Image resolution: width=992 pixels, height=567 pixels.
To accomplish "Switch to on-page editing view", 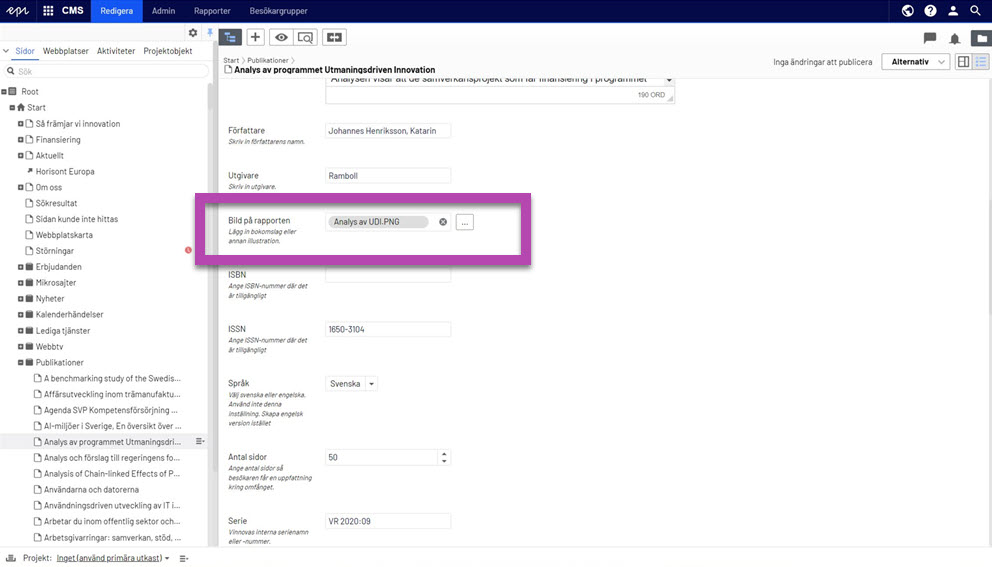I will coord(964,62).
